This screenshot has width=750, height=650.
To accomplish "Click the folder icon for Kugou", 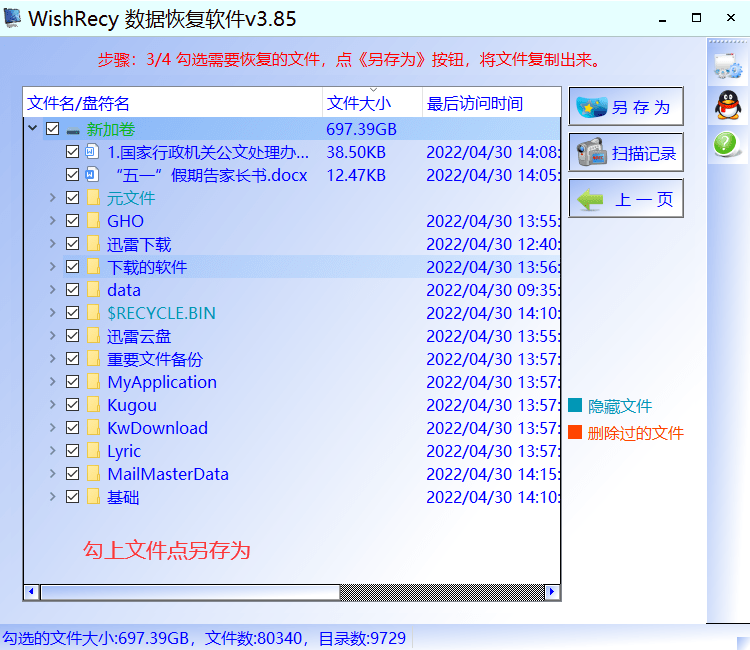I will coord(93,405).
